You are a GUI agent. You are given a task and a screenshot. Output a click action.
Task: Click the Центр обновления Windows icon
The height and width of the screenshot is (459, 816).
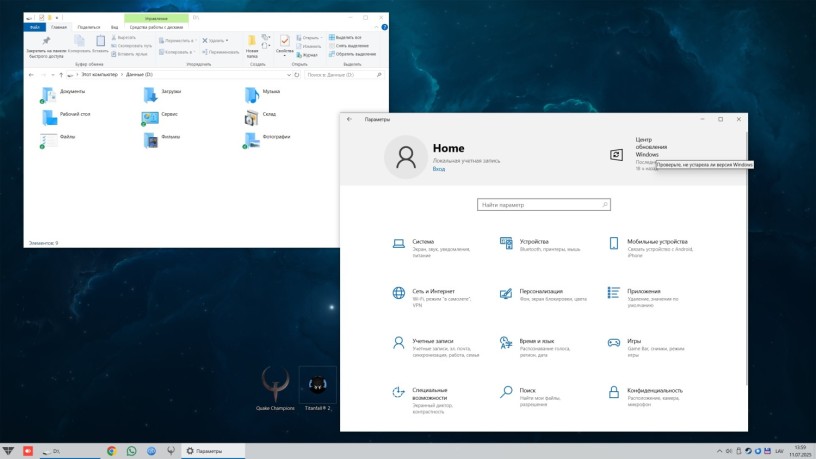[x=616, y=154]
